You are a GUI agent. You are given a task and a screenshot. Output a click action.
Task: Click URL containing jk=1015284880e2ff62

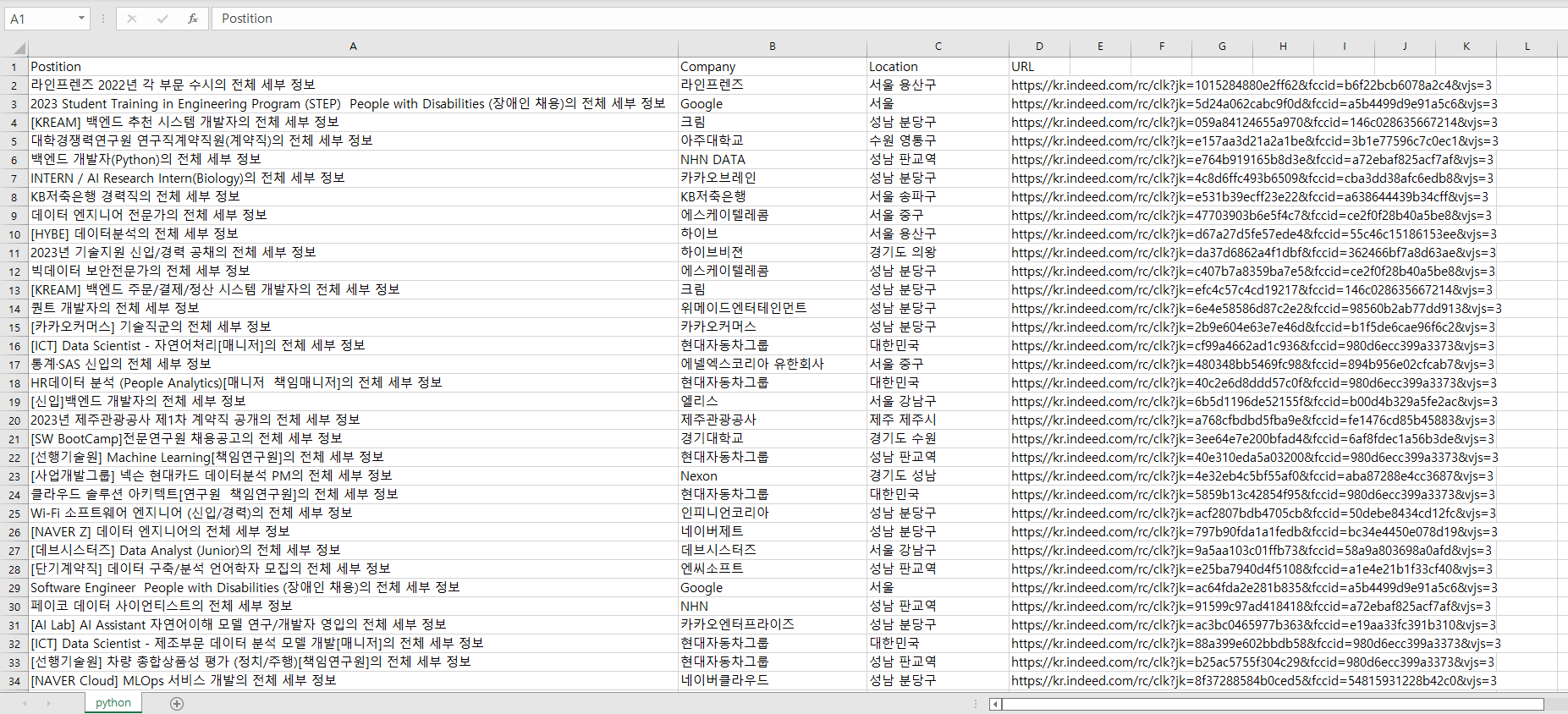coord(1252,85)
